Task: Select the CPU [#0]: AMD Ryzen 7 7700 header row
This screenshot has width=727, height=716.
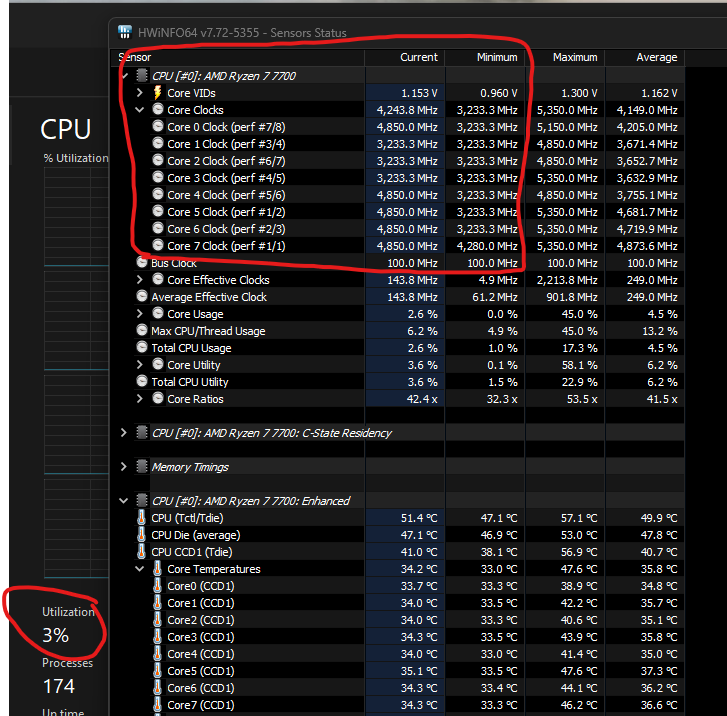Action: tap(398, 76)
